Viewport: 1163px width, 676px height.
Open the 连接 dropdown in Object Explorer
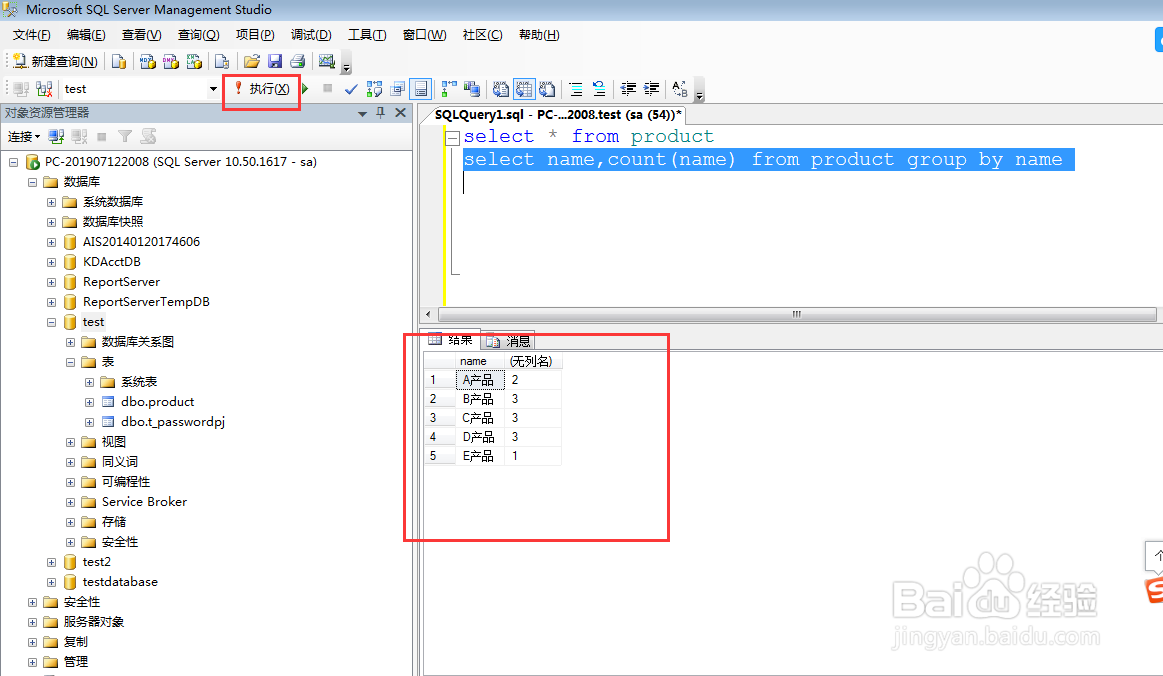(24, 137)
